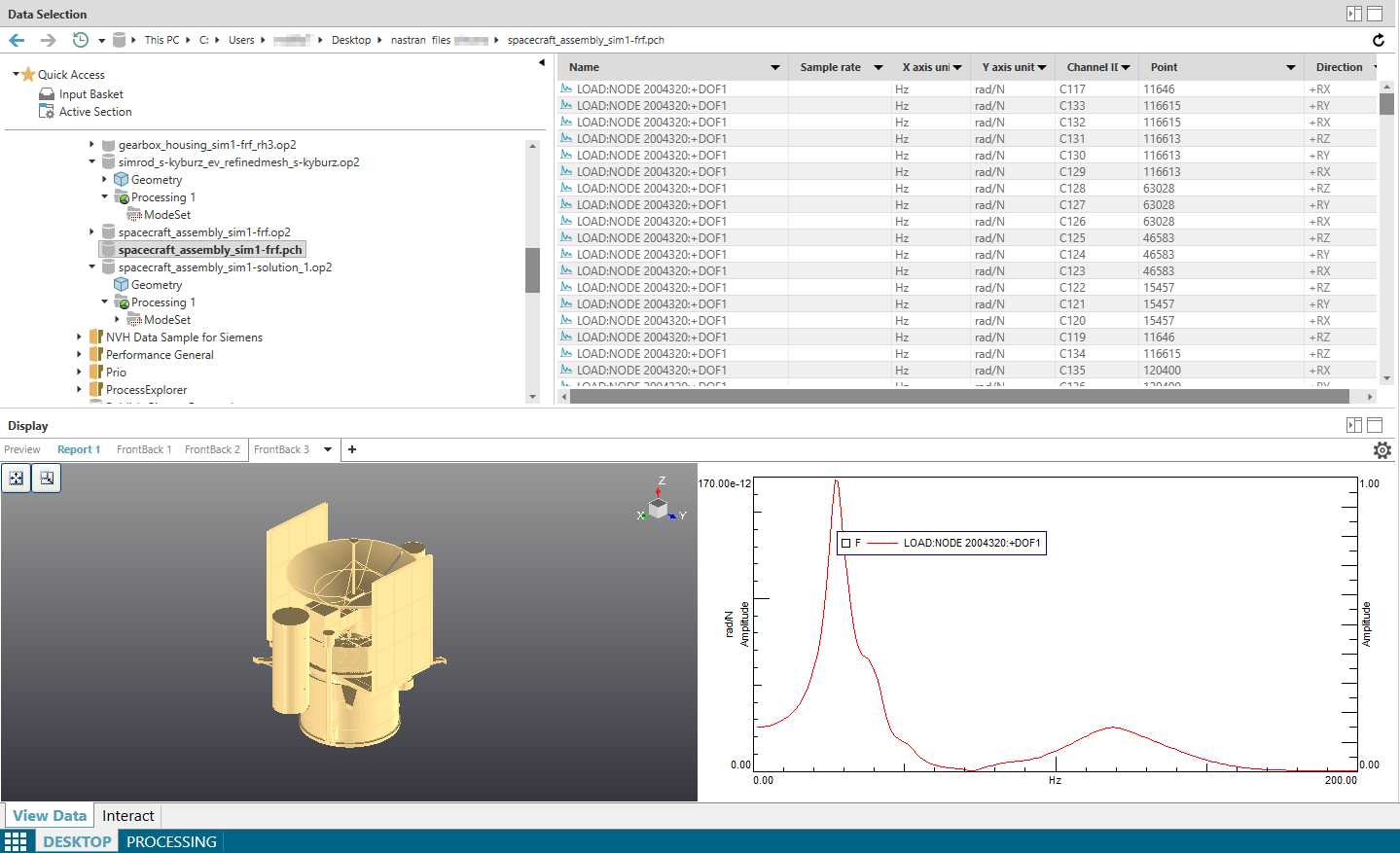The height and width of the screenshot is (853, 1400).
Task: Select the row with Channel C133
Action: point(967,105)
